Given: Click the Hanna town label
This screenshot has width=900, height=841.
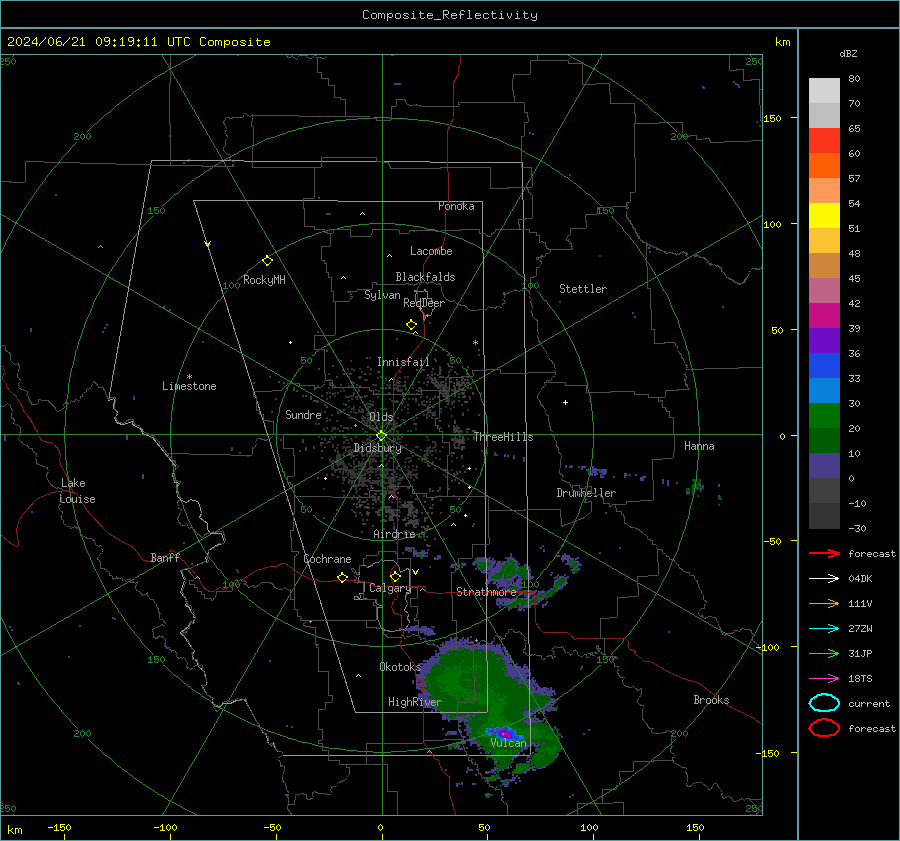Looking at the screenshot, I should click(x=699, y=446).
